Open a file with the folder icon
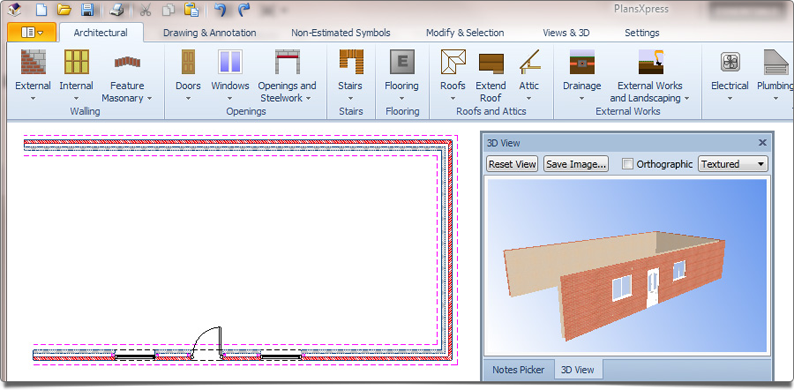The image size is (794, 390). click(x=64, y=10)
